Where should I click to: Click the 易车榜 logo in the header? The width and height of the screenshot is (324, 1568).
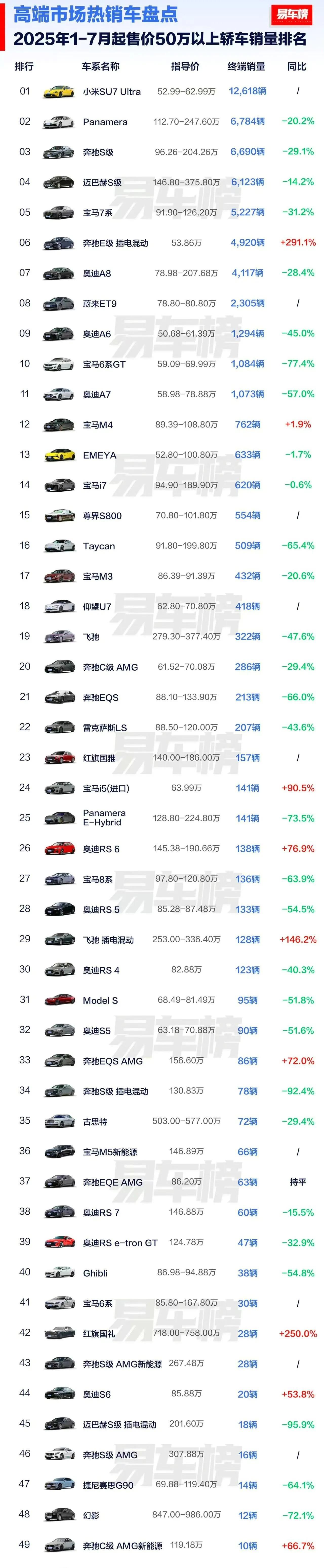[292, 15]
